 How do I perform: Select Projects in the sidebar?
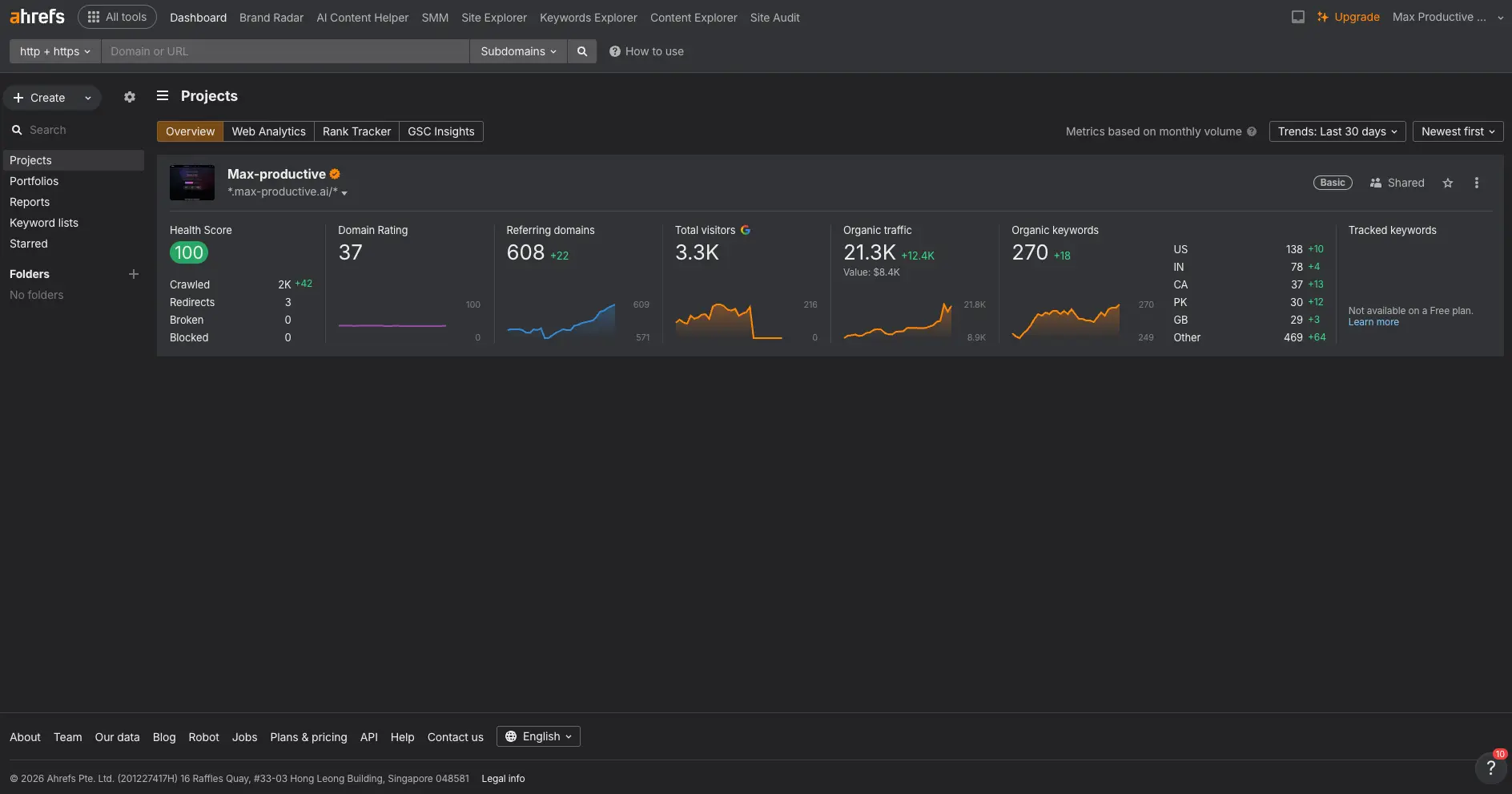pyautogui.click(x=74, y=160)
